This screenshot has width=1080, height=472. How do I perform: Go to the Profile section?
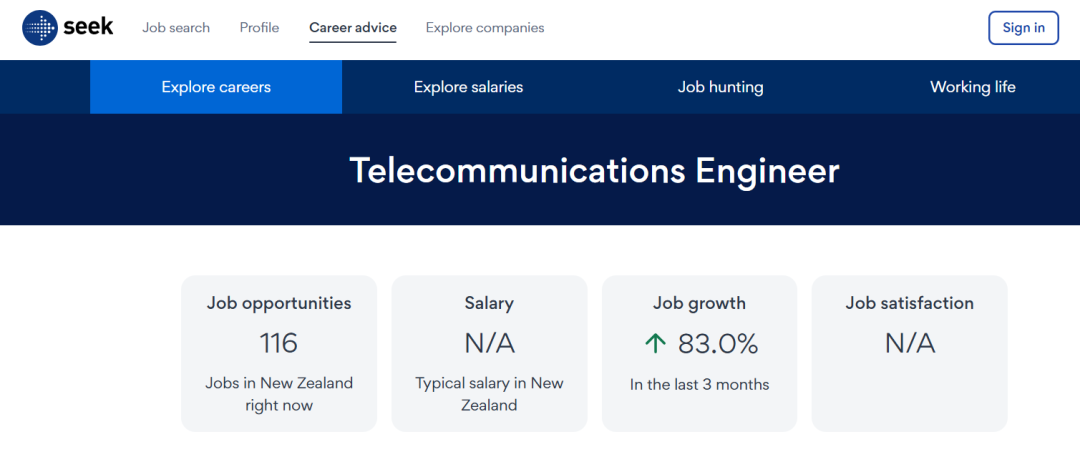[259, 28]
